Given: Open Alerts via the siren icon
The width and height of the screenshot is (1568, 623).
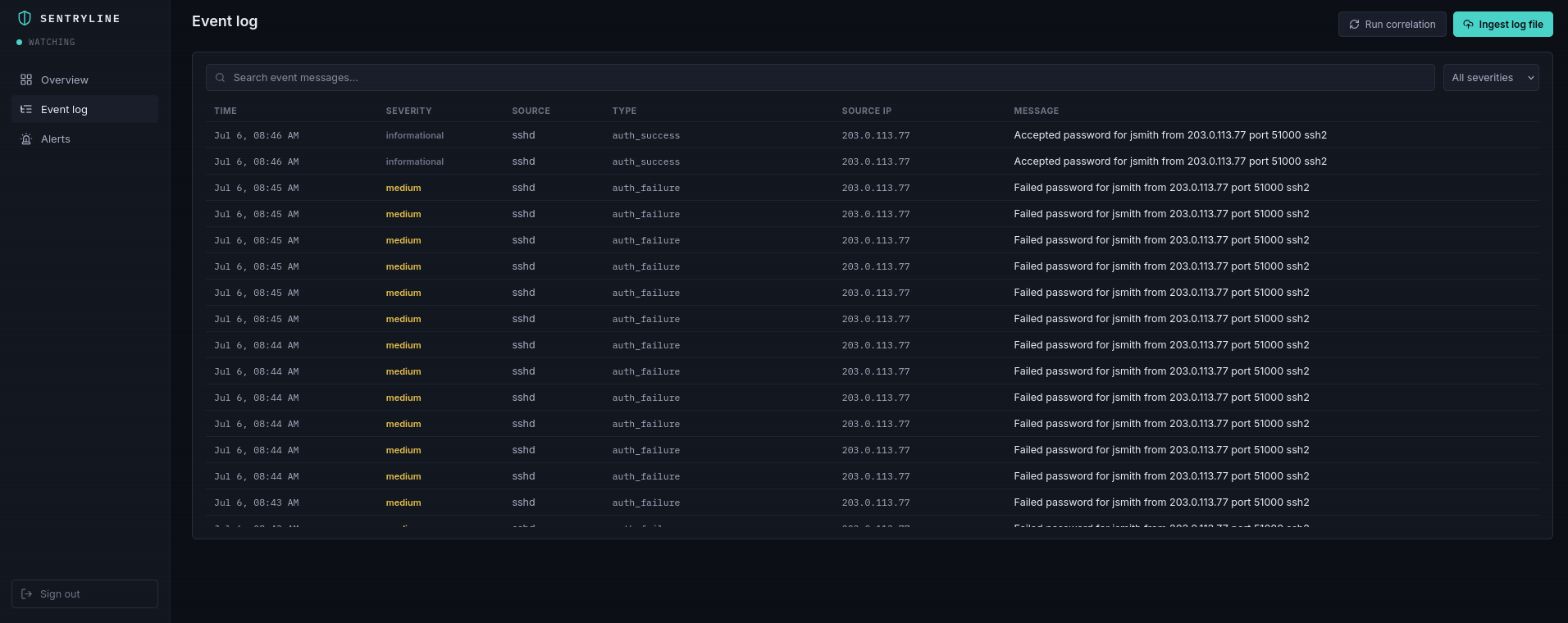Looking at the screenshot, I should tap(26, 139).
